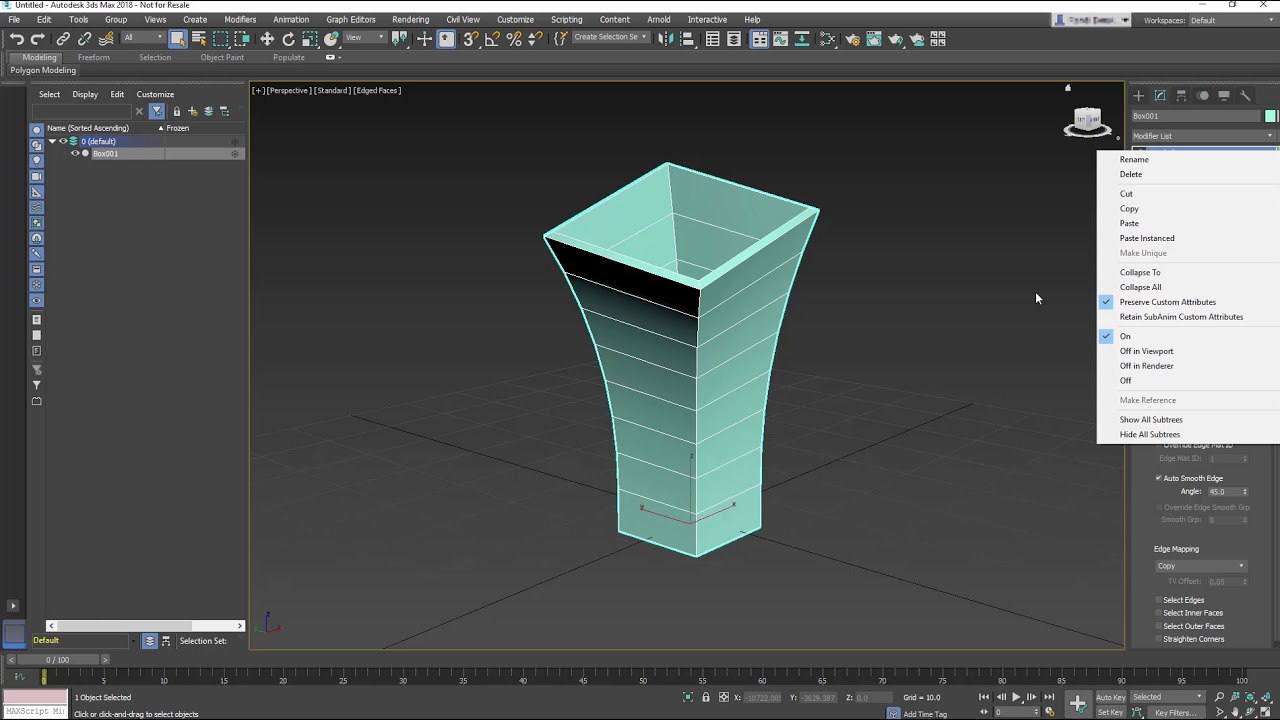Uncheck the Auto Smooth Edge checkbox

click(x=1158, y=478)
